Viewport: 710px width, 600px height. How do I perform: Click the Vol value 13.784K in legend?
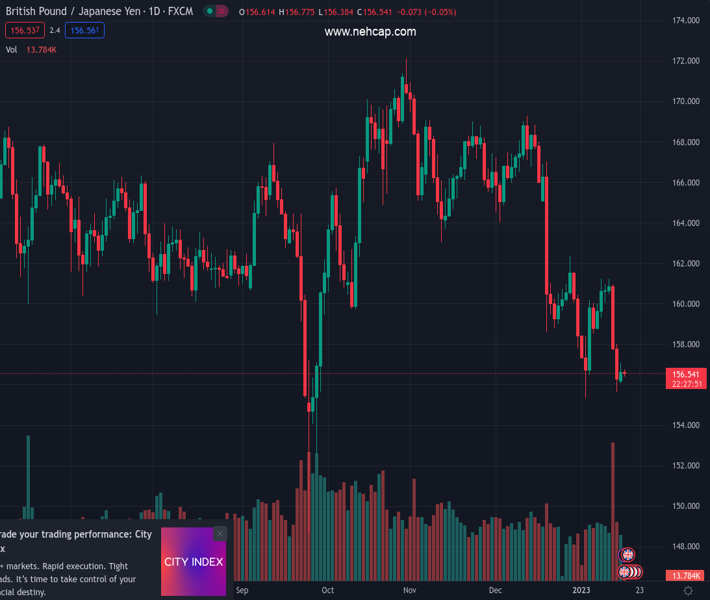tap(41, 49)
